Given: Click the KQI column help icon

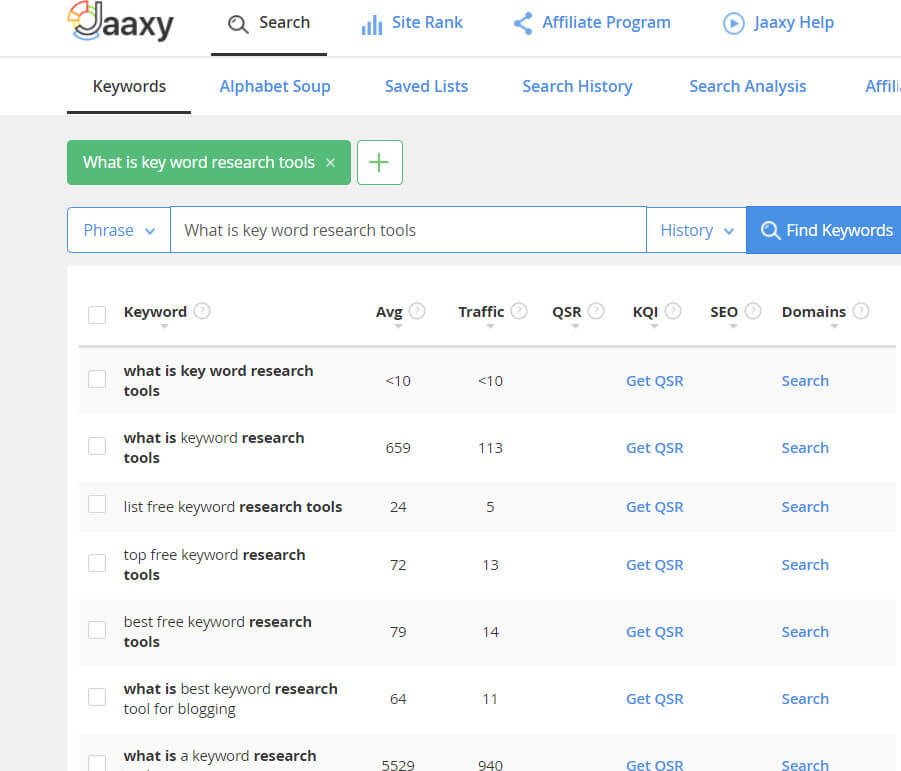Looking at the screenshot, I should 673,311.
